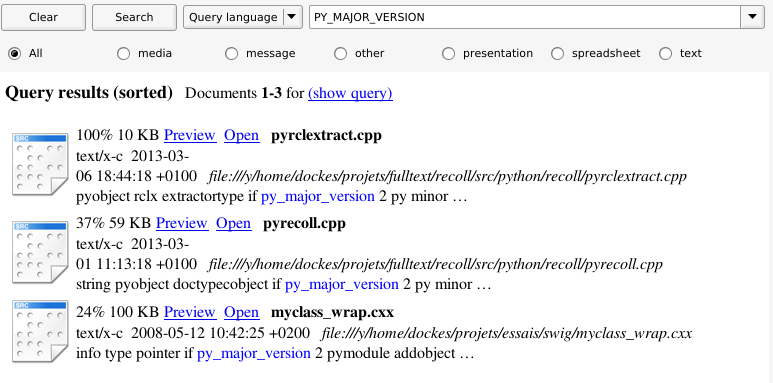
Task: Click the pyrclextract.cpp source file icon
Action: click(40, 164)
